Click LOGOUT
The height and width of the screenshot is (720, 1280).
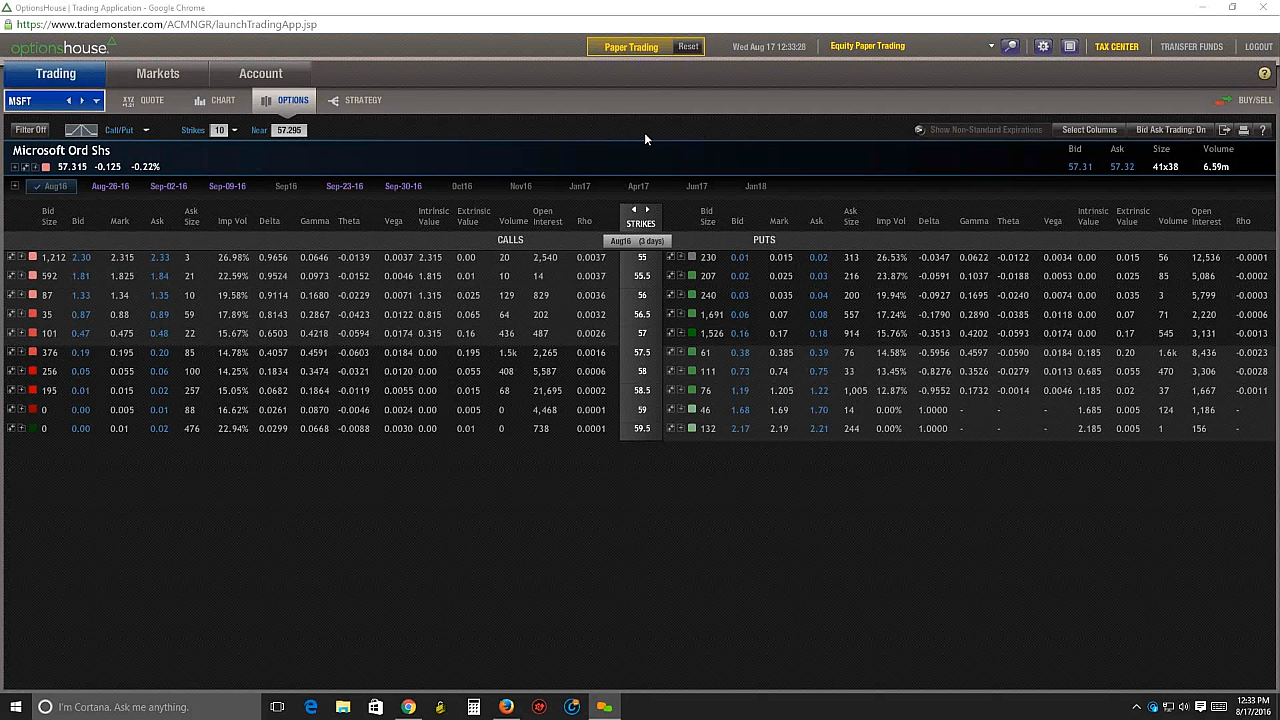click(1259, 47)
